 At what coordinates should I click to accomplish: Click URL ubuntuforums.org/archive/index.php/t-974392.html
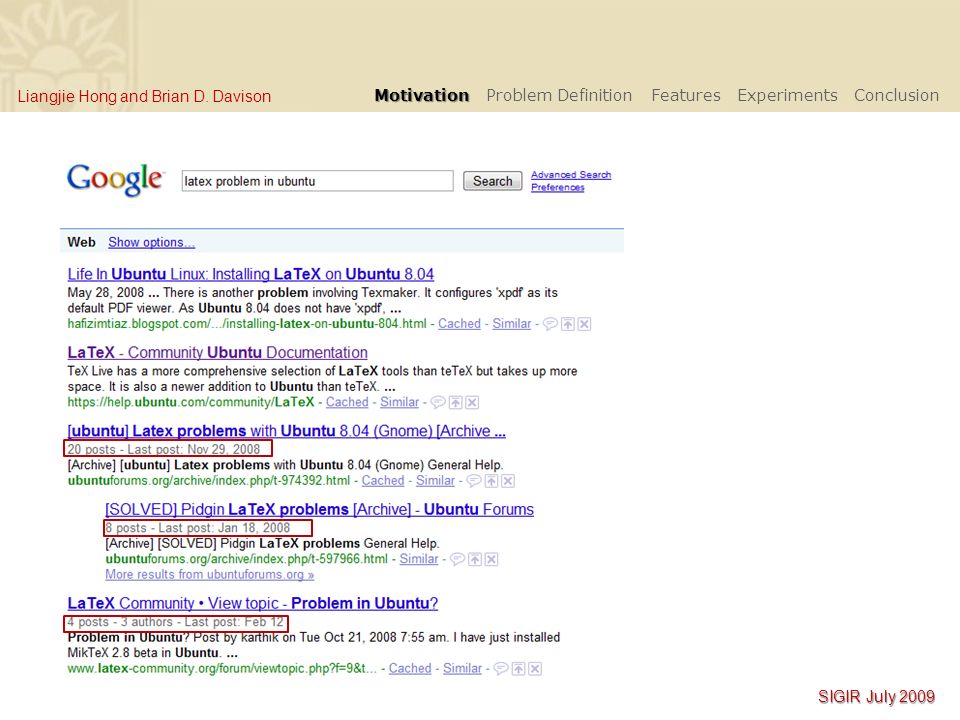click(209, 481)
